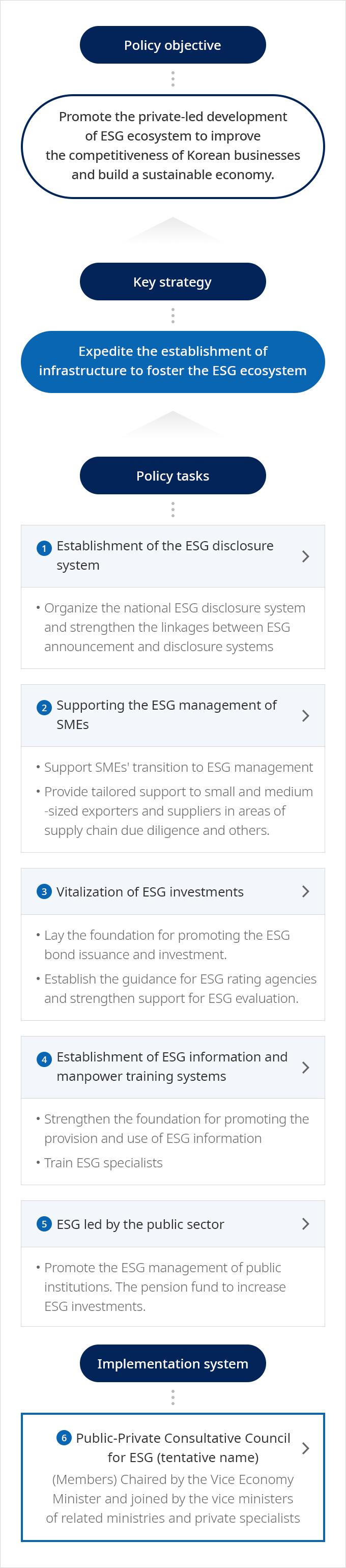
Task: Open manpower training systems chevron arrow
Action: coord(306,1067)
